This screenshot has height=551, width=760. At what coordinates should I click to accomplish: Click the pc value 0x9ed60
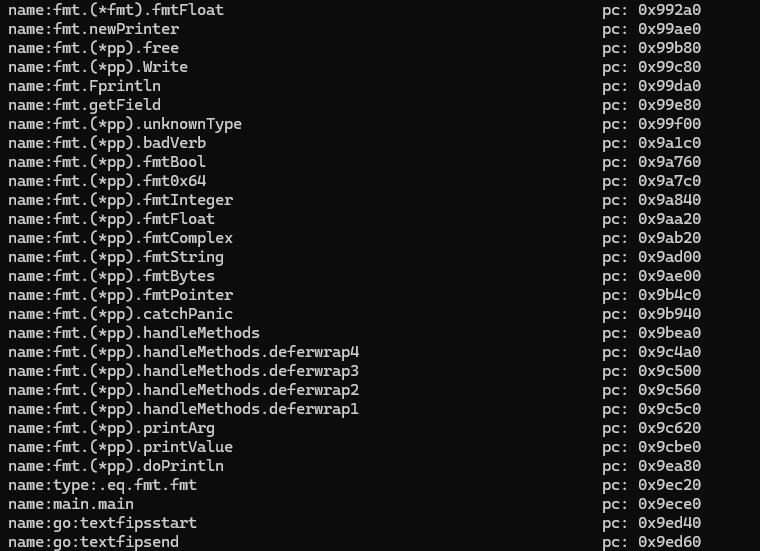669,542
